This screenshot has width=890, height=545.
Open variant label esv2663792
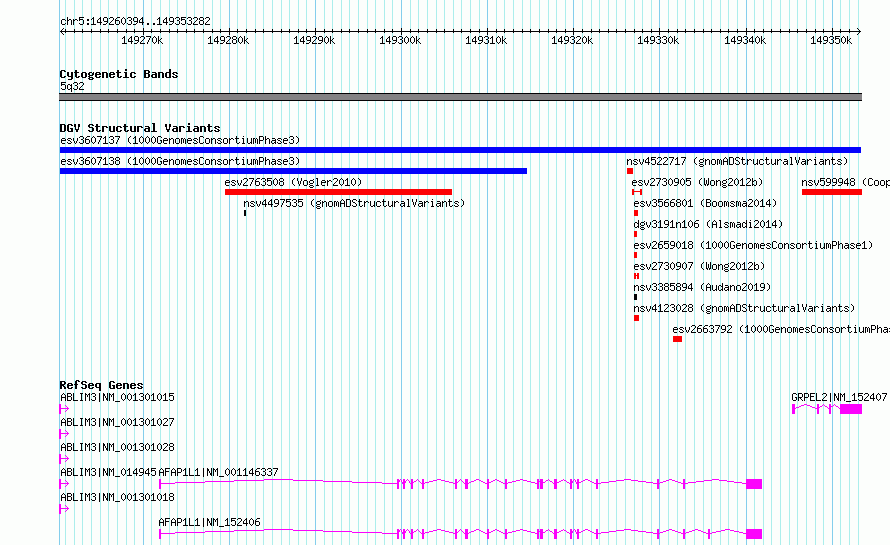(x=703, y=329)
